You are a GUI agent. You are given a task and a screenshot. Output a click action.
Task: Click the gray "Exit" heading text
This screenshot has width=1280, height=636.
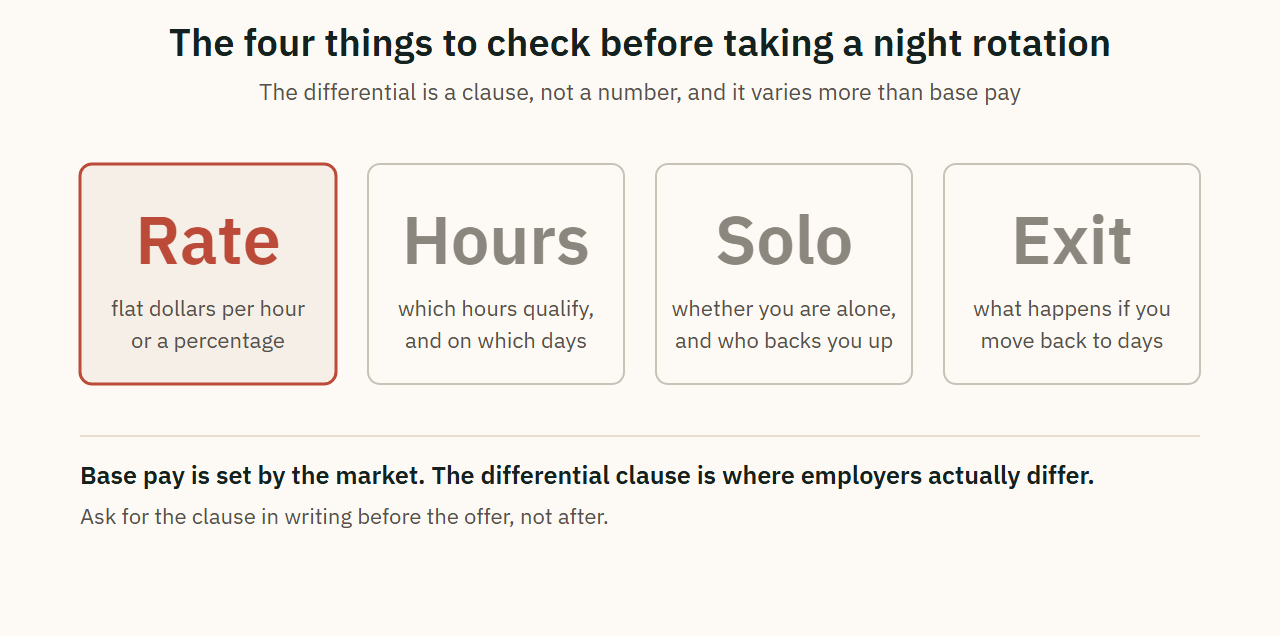coord(1072,241)
